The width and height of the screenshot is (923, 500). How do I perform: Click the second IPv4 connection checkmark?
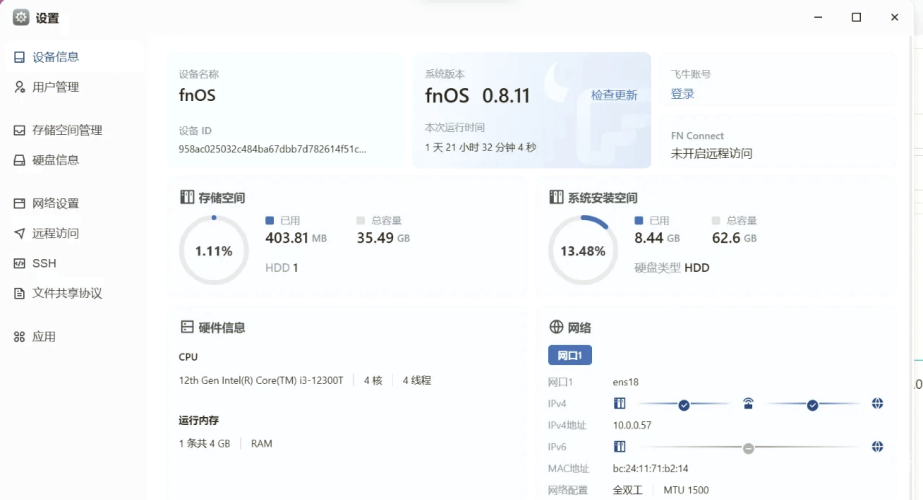812,405
